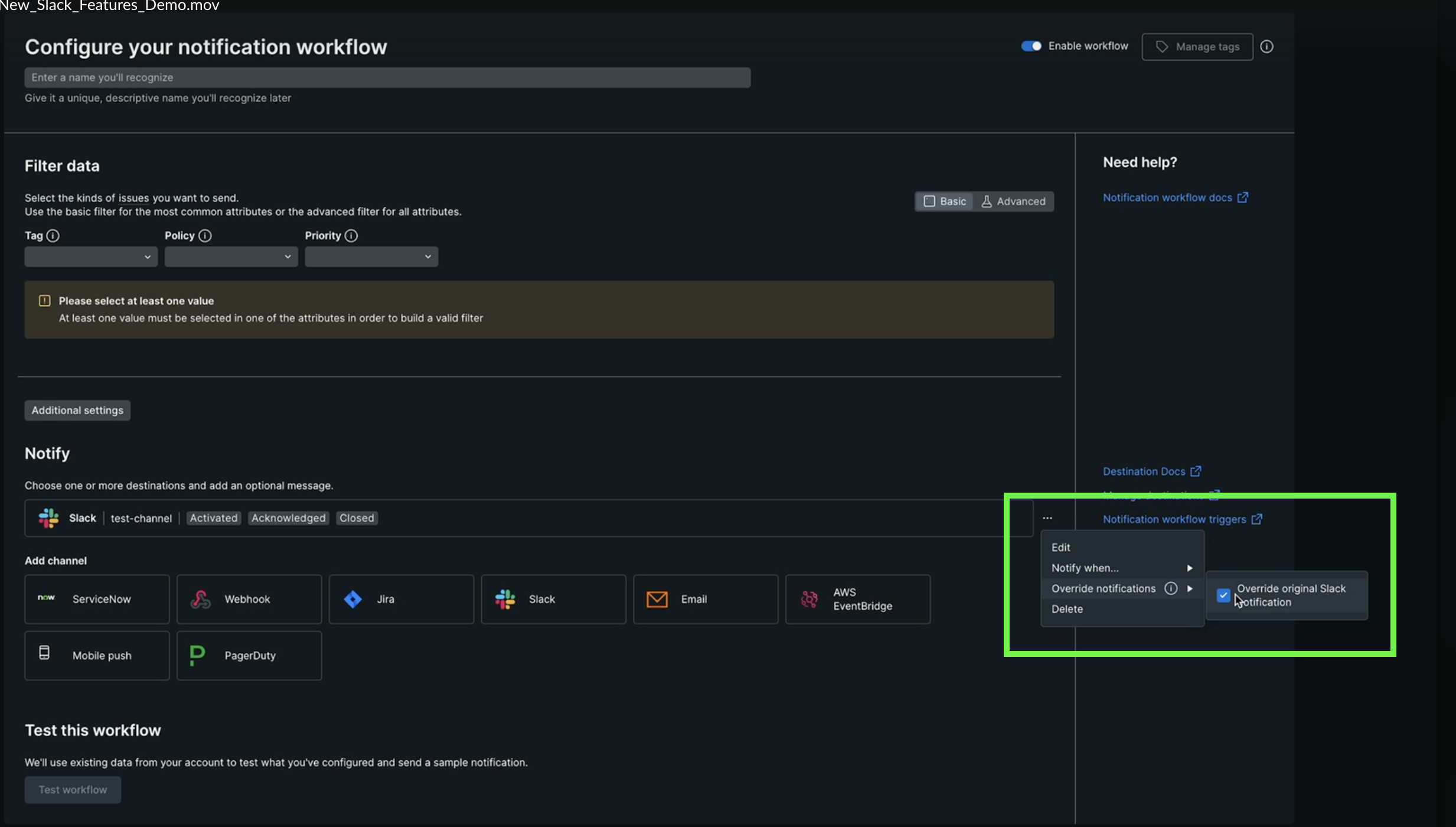
Task: Click the Slack channel icon in Notify section
Action: click(x=47, y=517)
